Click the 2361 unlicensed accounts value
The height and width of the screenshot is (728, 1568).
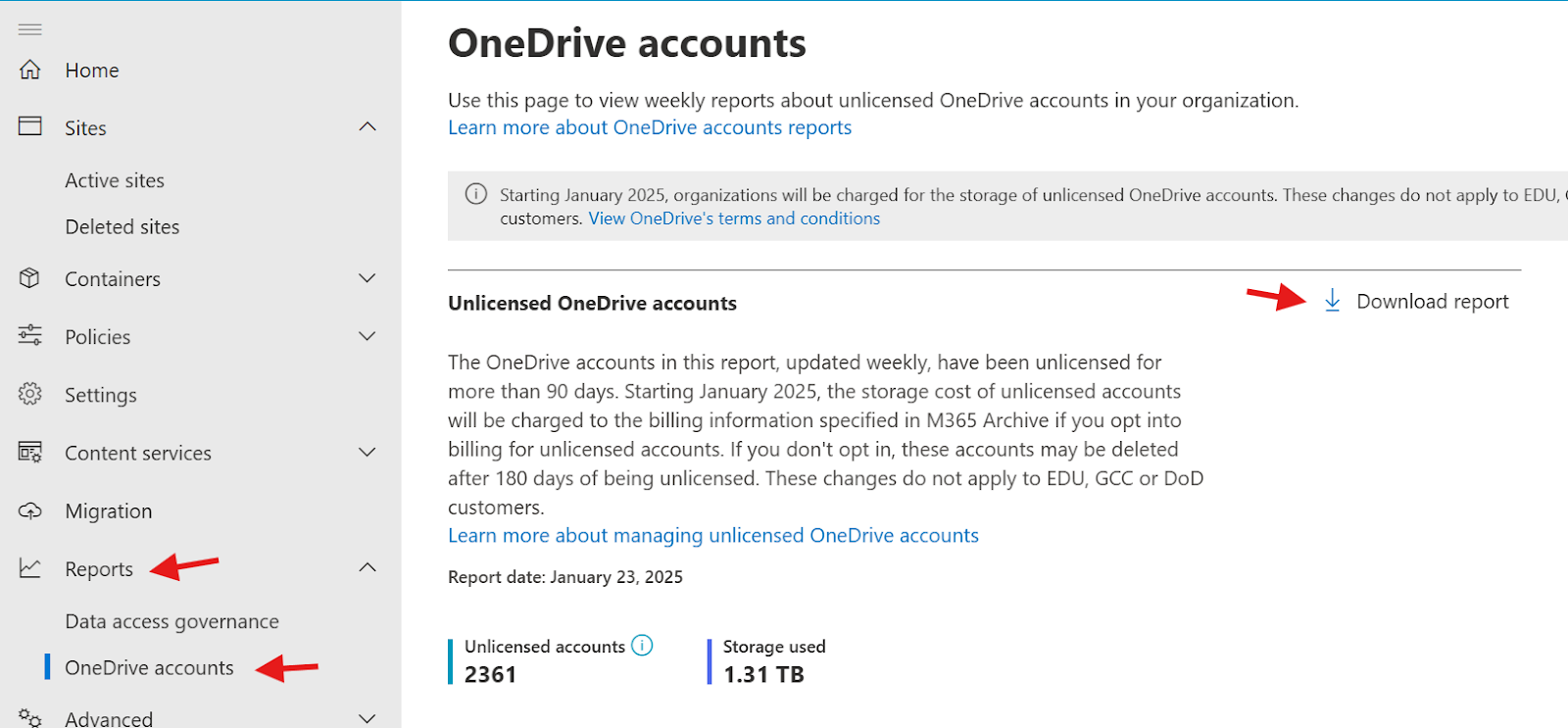(490, 674)
